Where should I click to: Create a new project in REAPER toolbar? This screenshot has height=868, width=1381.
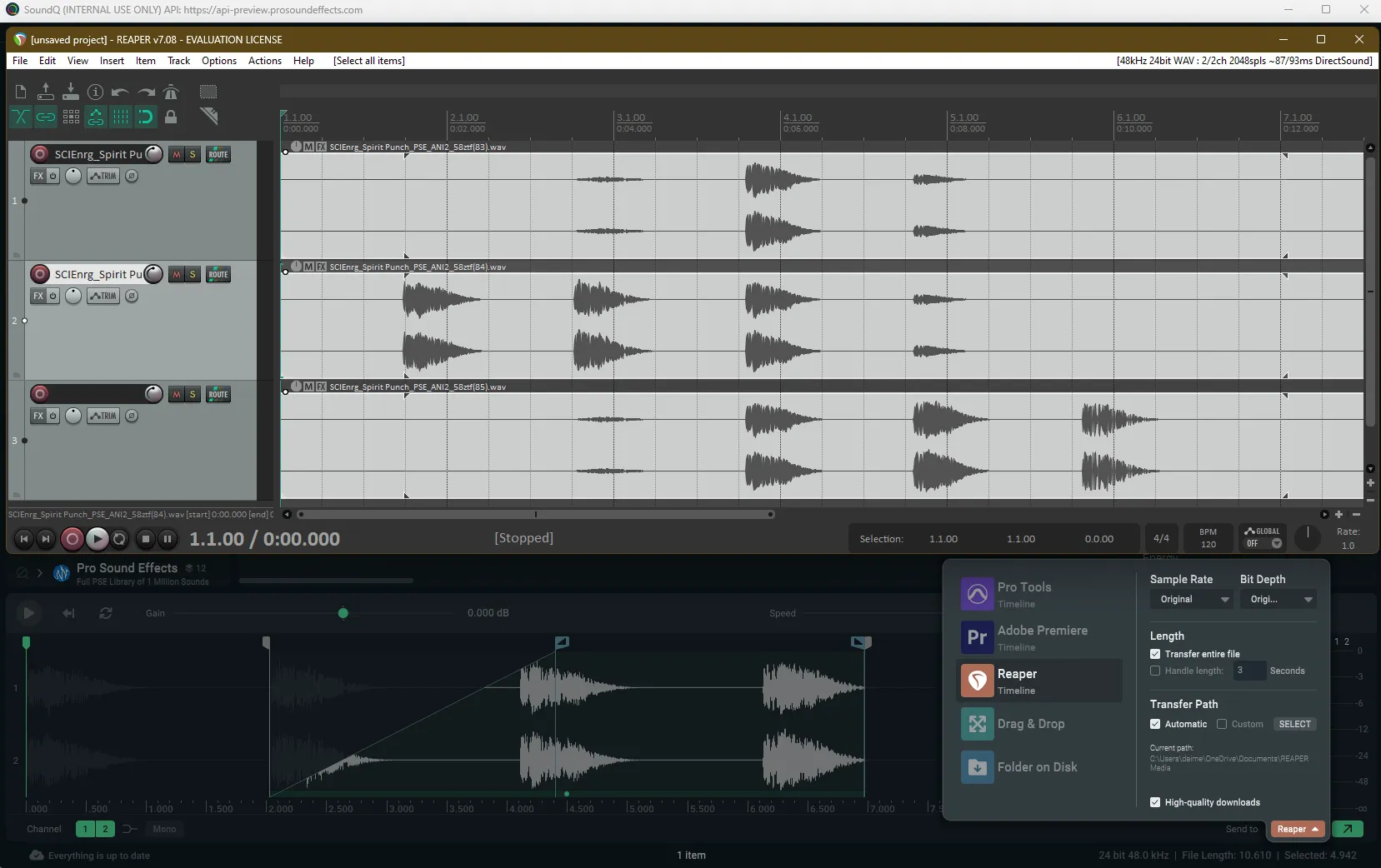pyautogui.click(x=21, y=92)
